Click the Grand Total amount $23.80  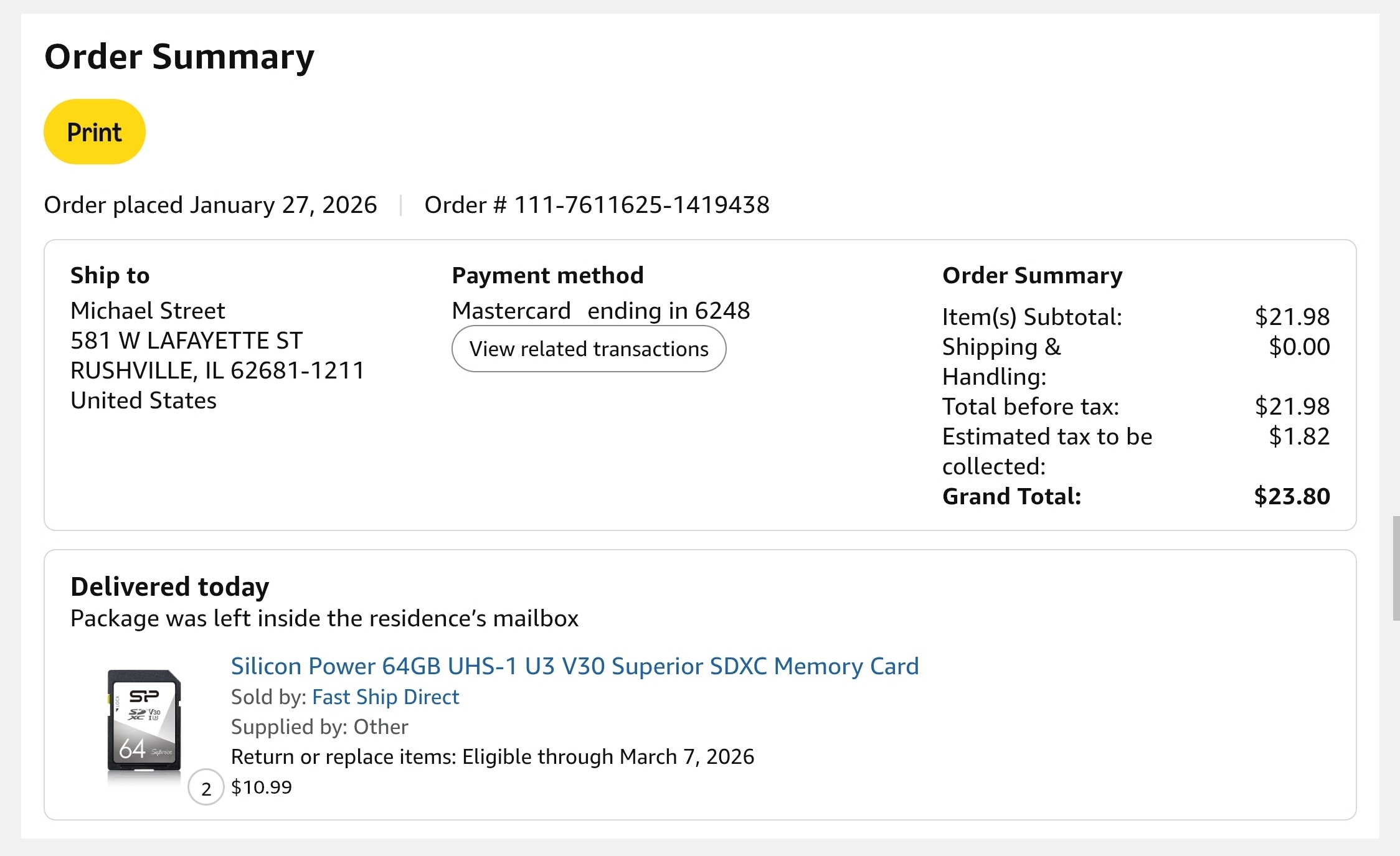(x=1292, y=496)
